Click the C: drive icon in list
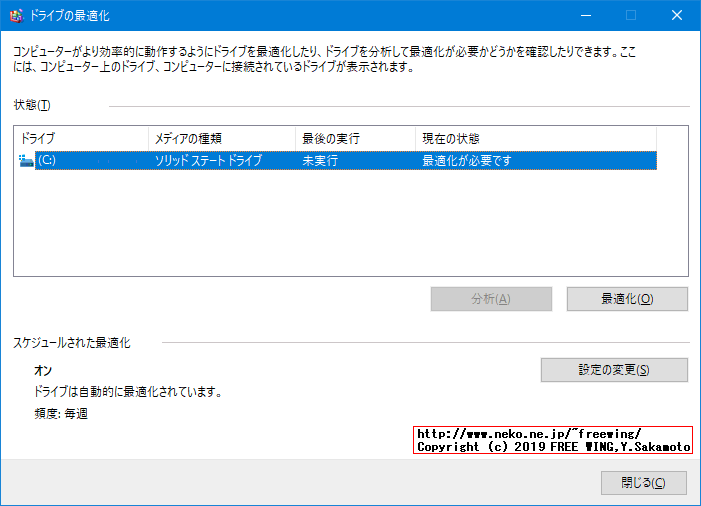This screenshot has height=506, width=701. pyautogui.click(x=26, y=160)
